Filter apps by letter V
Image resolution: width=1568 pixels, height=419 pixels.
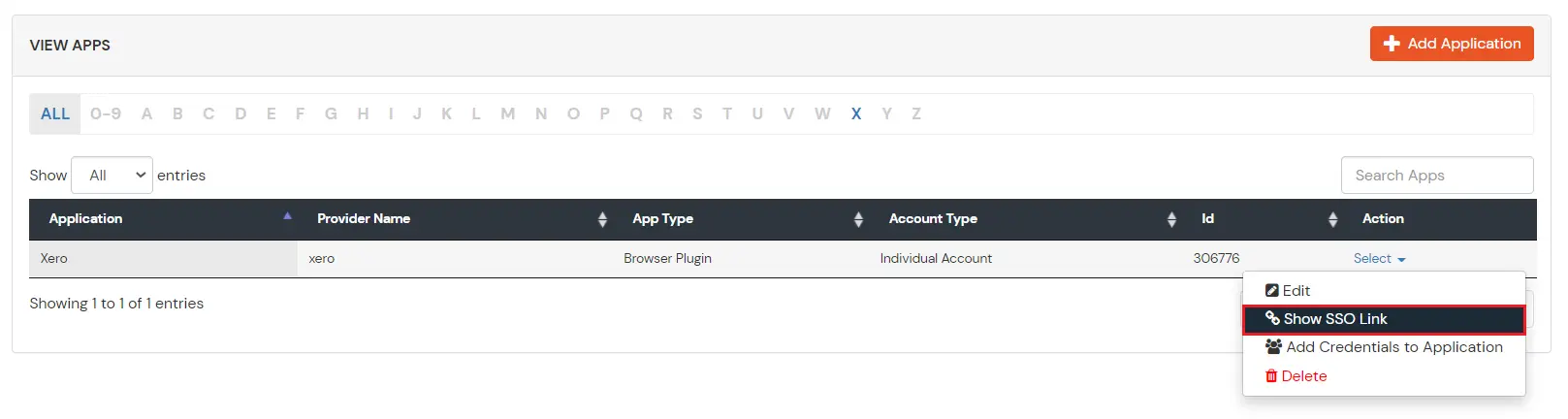[x=788, y=113]
